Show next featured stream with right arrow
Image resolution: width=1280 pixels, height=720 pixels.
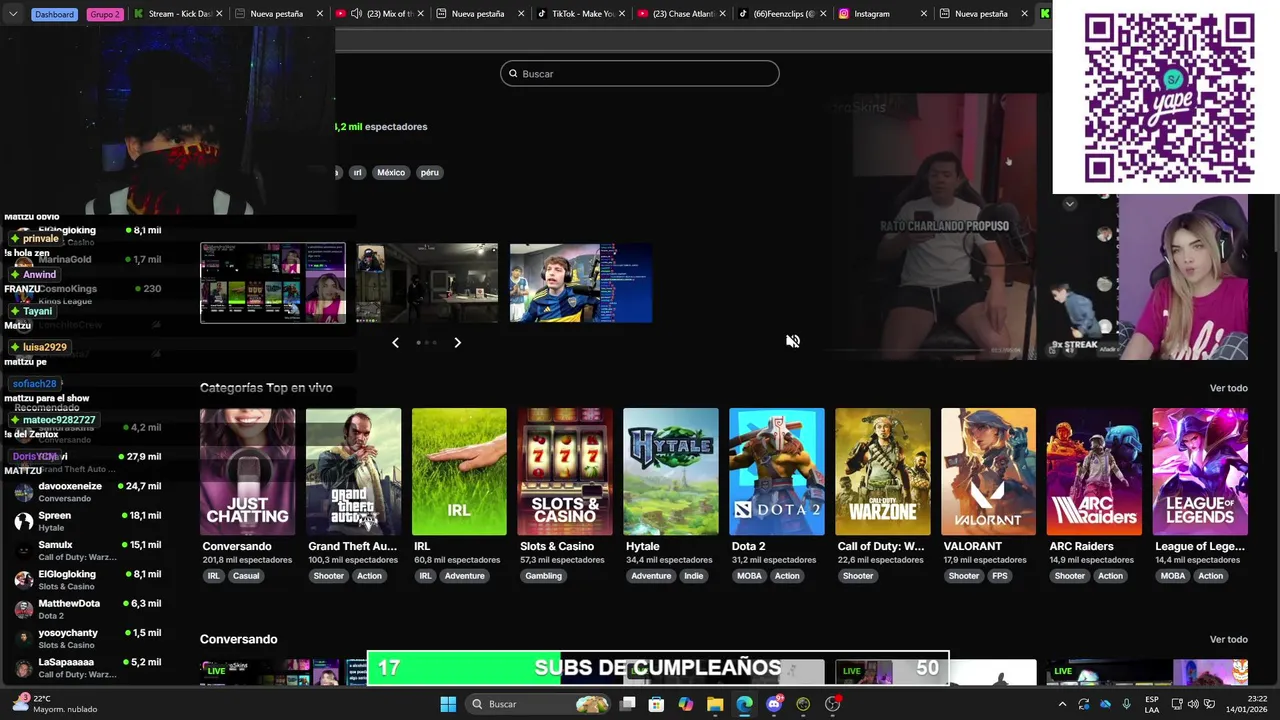(458, 343)
